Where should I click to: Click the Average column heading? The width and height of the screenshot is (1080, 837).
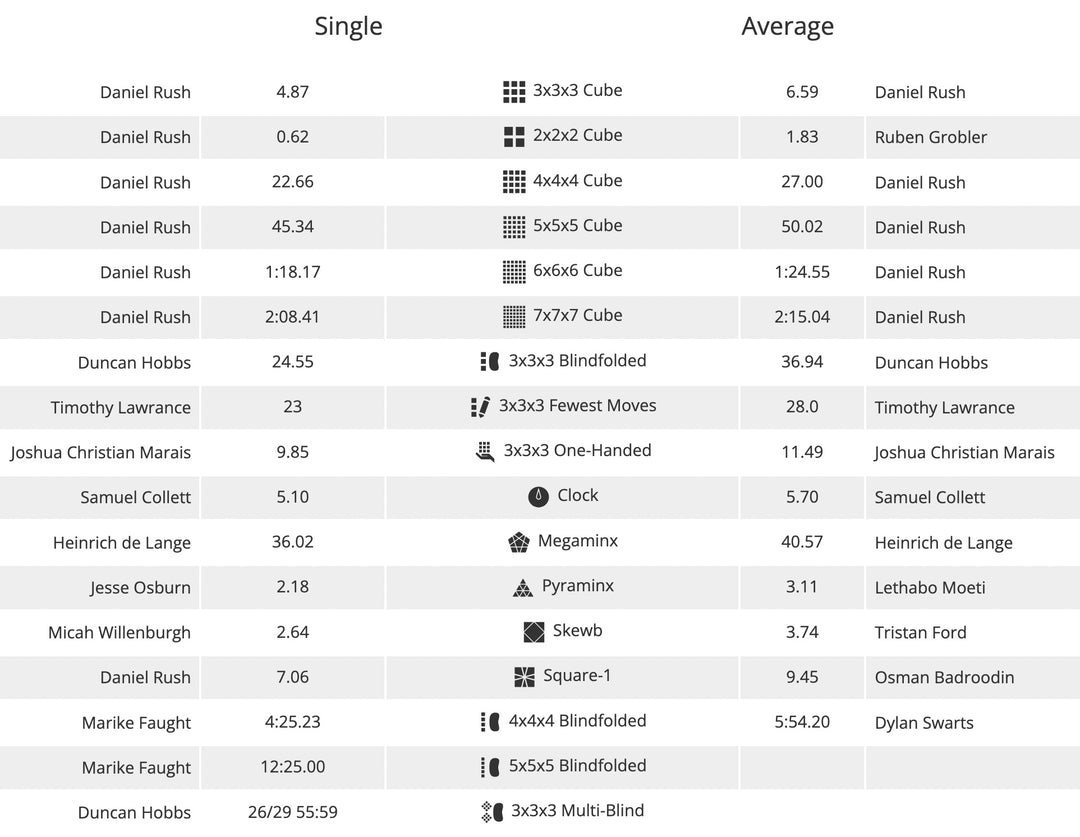pos(787,26)
